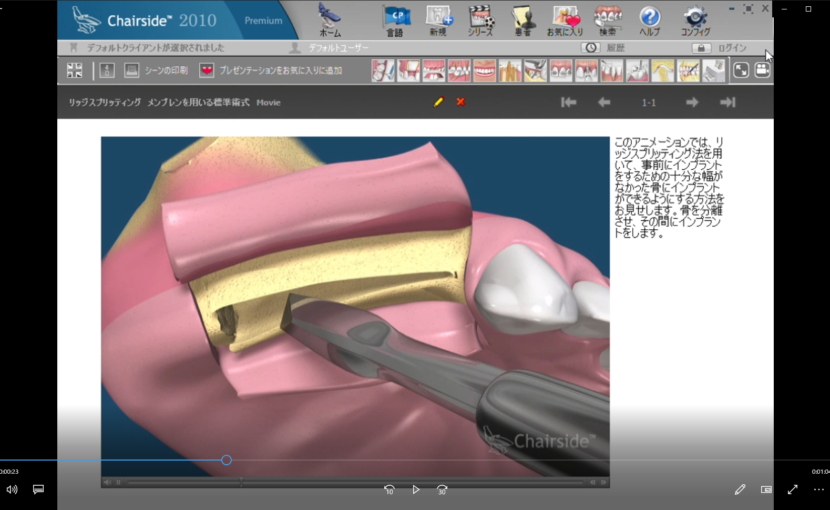Click the 1-1 scene counter
830x510 pixels.
point(648,102)
